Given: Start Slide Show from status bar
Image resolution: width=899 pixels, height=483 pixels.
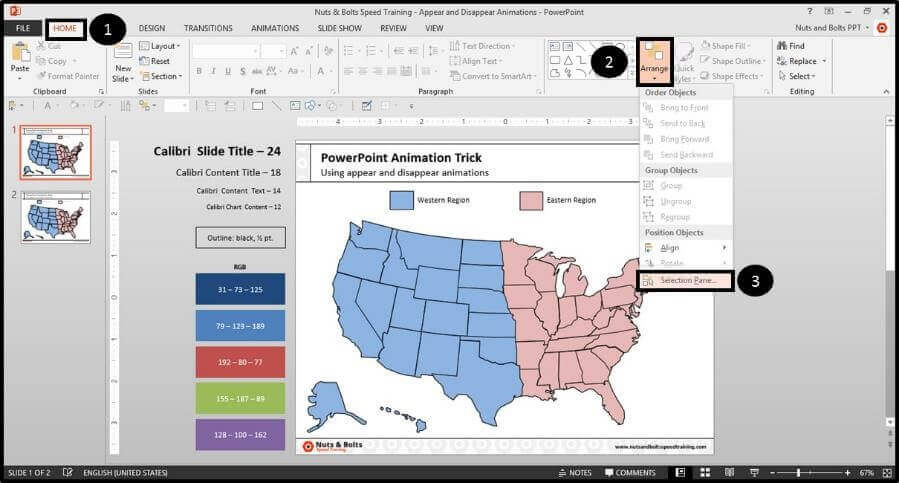Looking at the screenshot, I should [755, 473].
